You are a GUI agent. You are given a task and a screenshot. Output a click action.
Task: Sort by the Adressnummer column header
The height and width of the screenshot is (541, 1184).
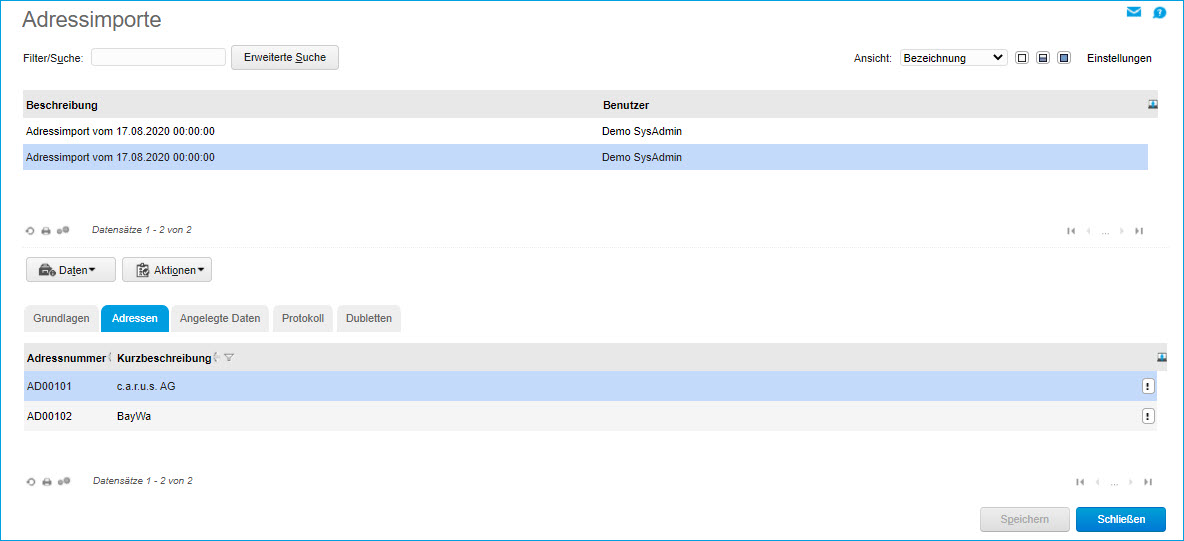point(66,357)
